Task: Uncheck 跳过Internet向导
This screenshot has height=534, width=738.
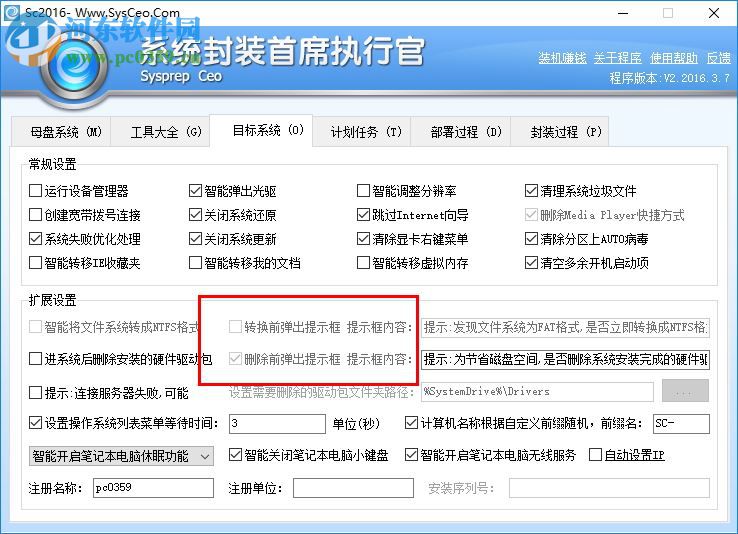Action: [363, 215]
